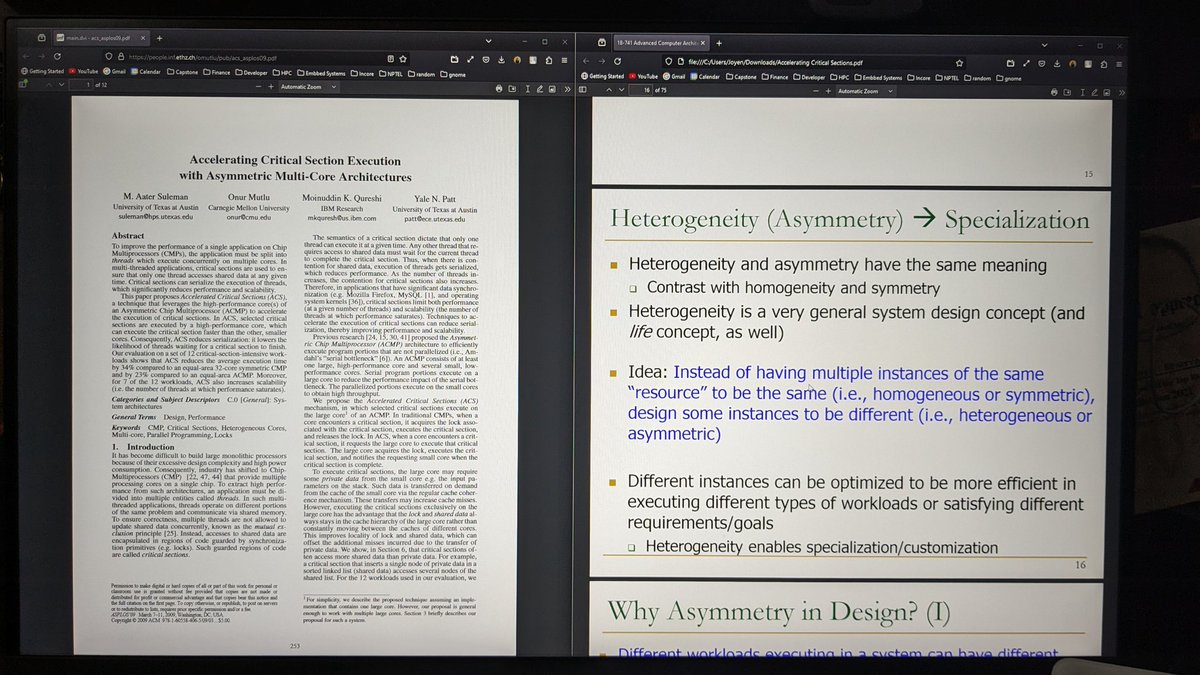The image size is (1200, 675).
Task: Toggle PDF sidebar in left viewer
Action: 22,86
